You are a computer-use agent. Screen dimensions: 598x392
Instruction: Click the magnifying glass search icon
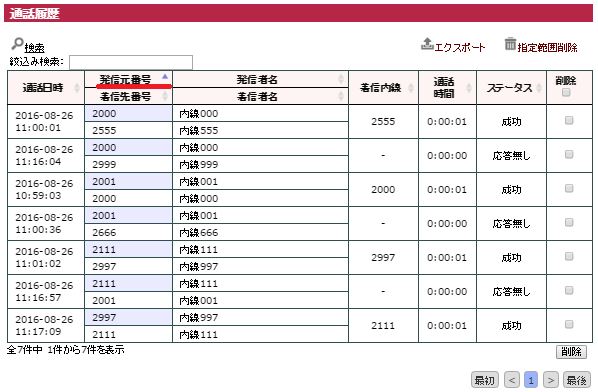(17, 44)
